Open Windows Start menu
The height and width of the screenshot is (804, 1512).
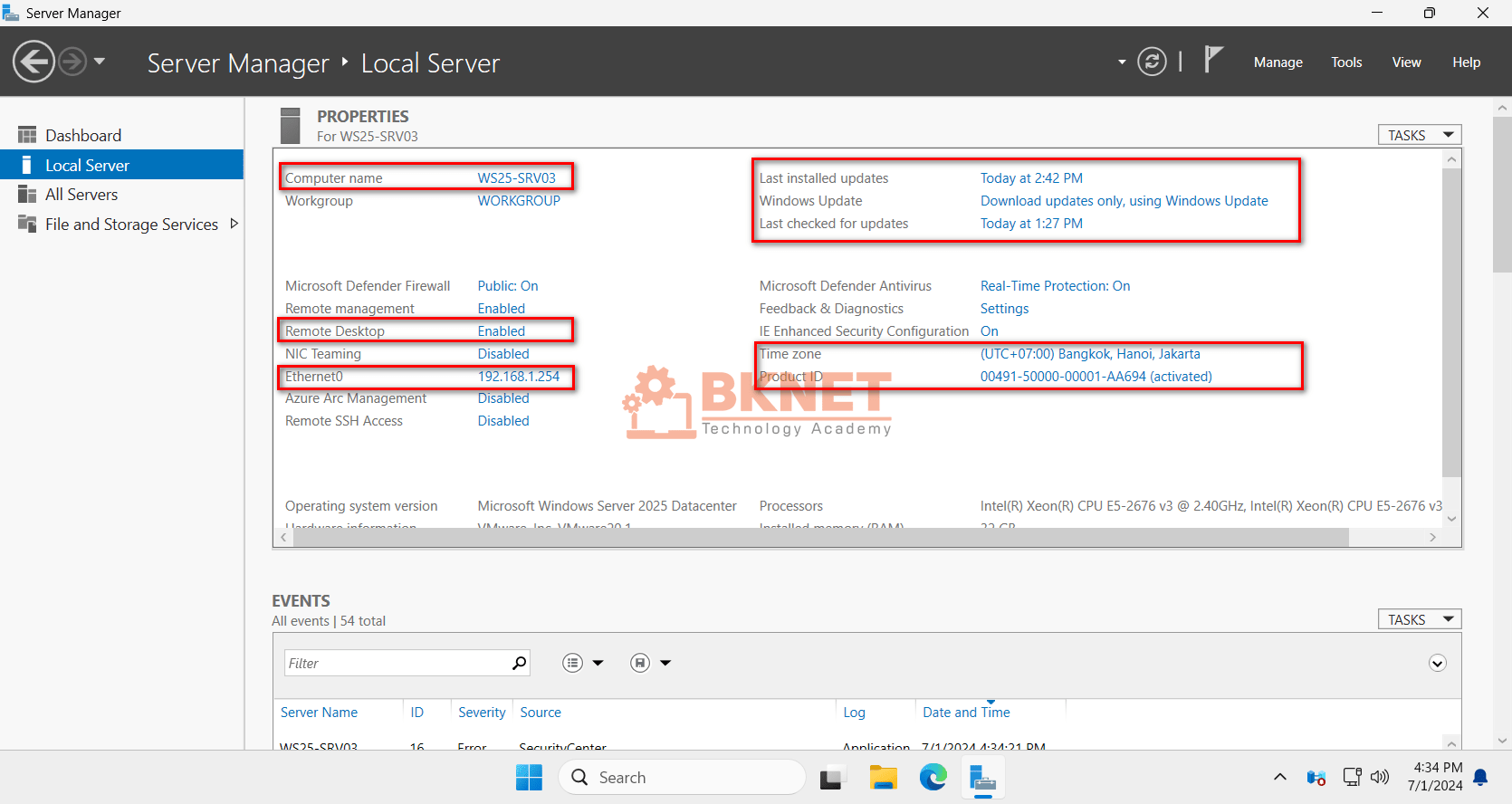coord(529,777)
